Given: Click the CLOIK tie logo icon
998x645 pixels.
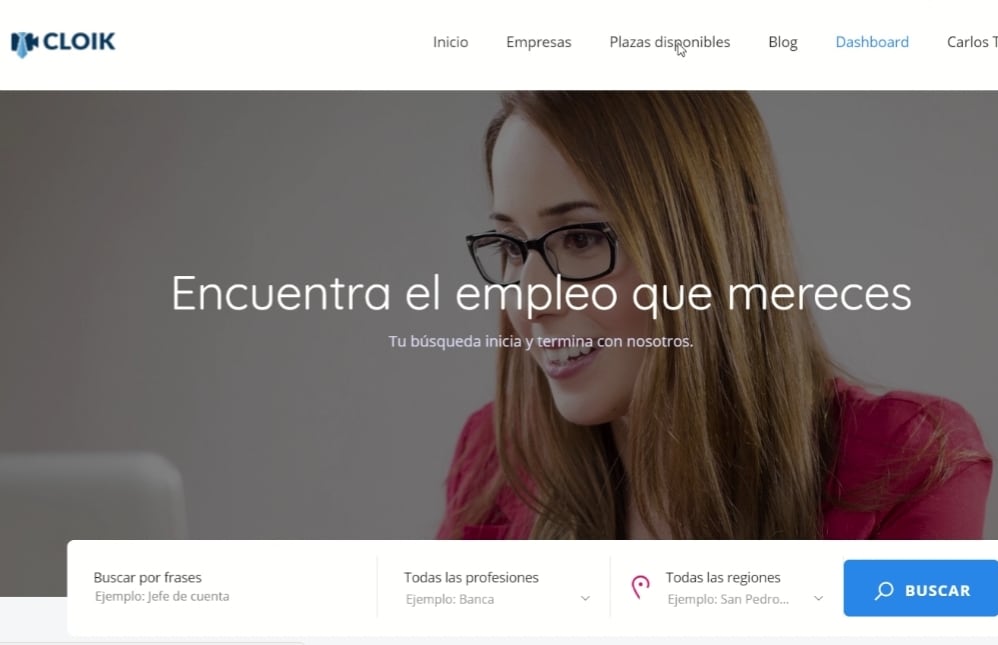Looking at the screenshot, I should [25, 44].
